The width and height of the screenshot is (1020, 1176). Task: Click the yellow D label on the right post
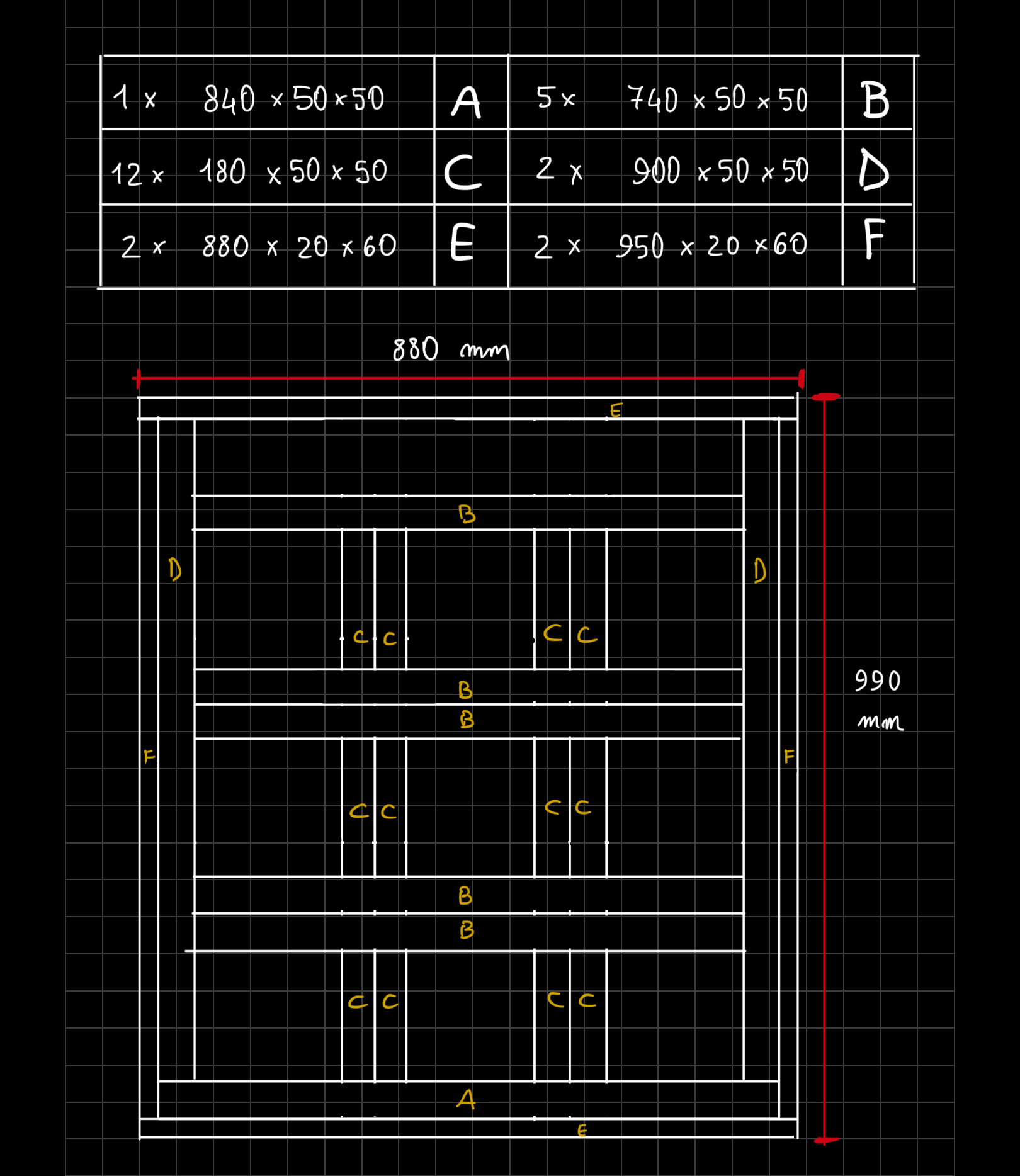(x=760, y=570)
